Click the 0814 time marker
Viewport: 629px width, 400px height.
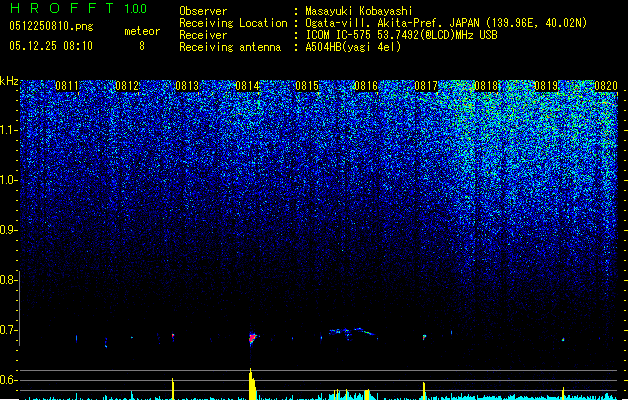pos(248,86)
